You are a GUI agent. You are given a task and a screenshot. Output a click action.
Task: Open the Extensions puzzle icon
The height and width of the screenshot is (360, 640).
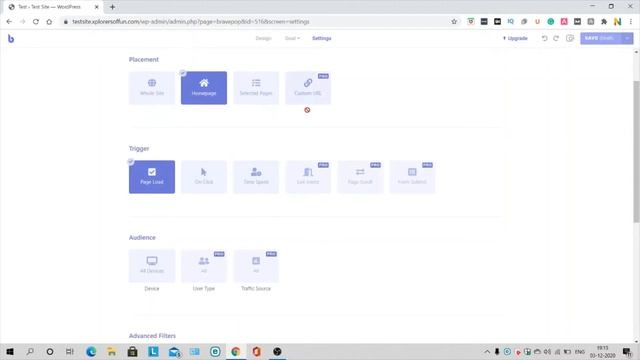pos(604,22)
